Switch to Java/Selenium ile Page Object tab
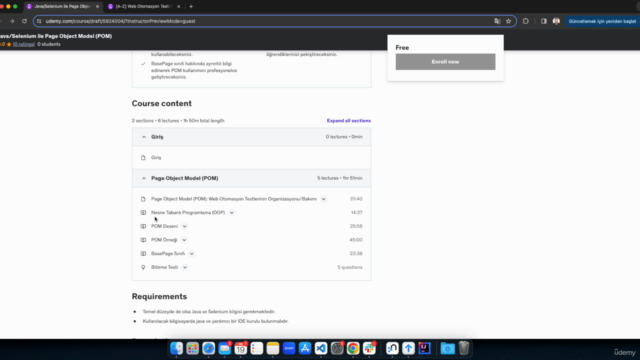Image resolution: width=640 pixels, height=360 pixels. click(x=62, y=7)
